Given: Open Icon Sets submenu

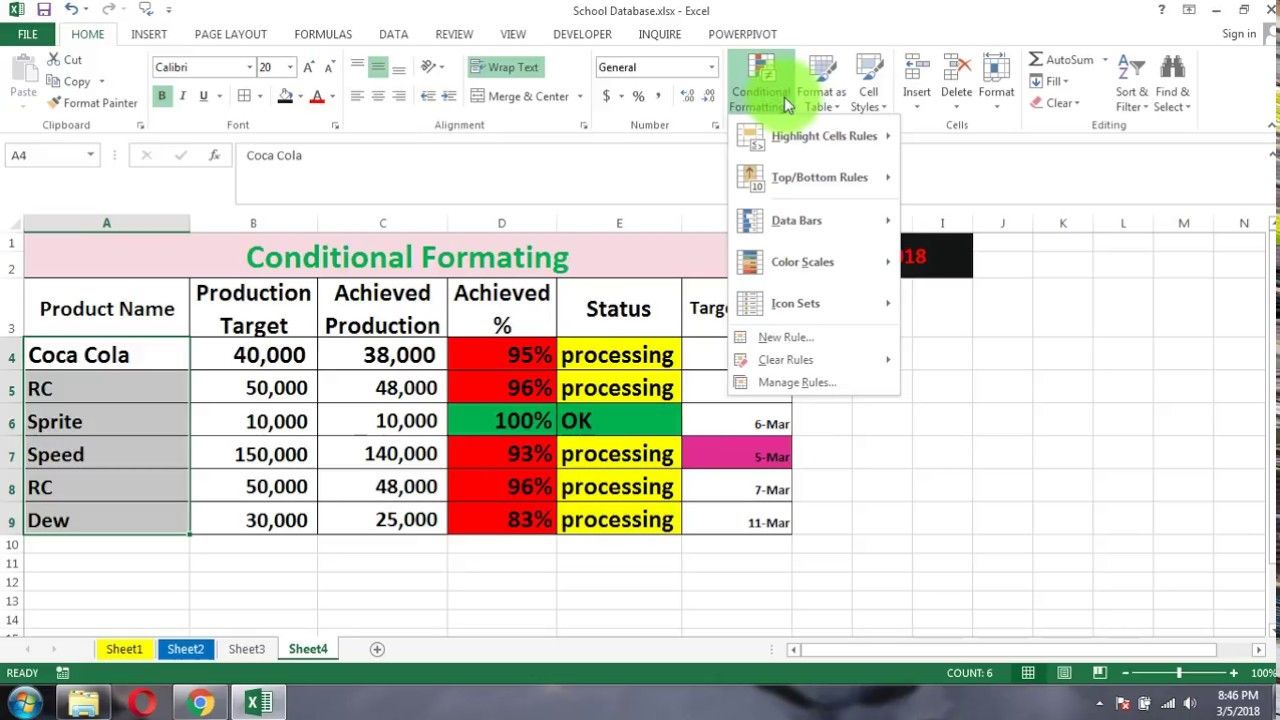Looking at the screenshot, I should pyautogui.click(x=814, y=303).
